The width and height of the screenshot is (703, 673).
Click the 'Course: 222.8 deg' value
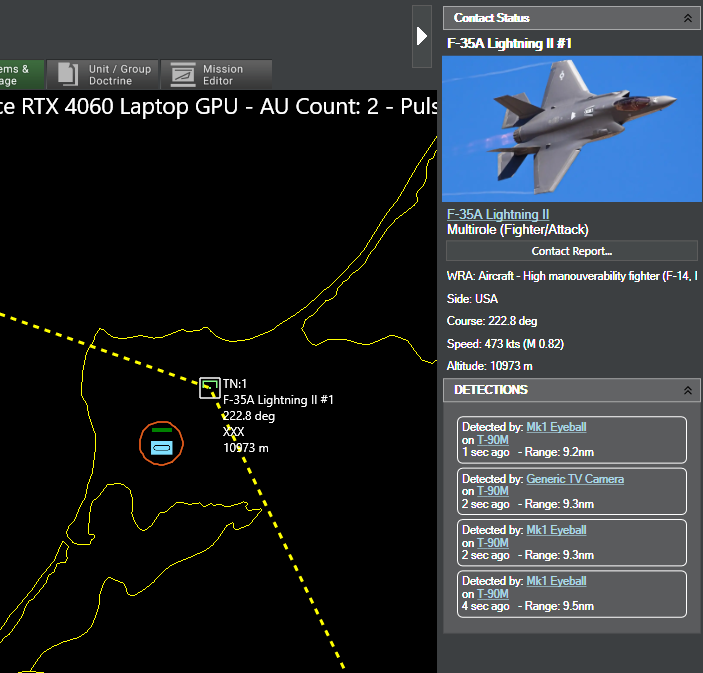pyautogui.click(x=492, y=321)
